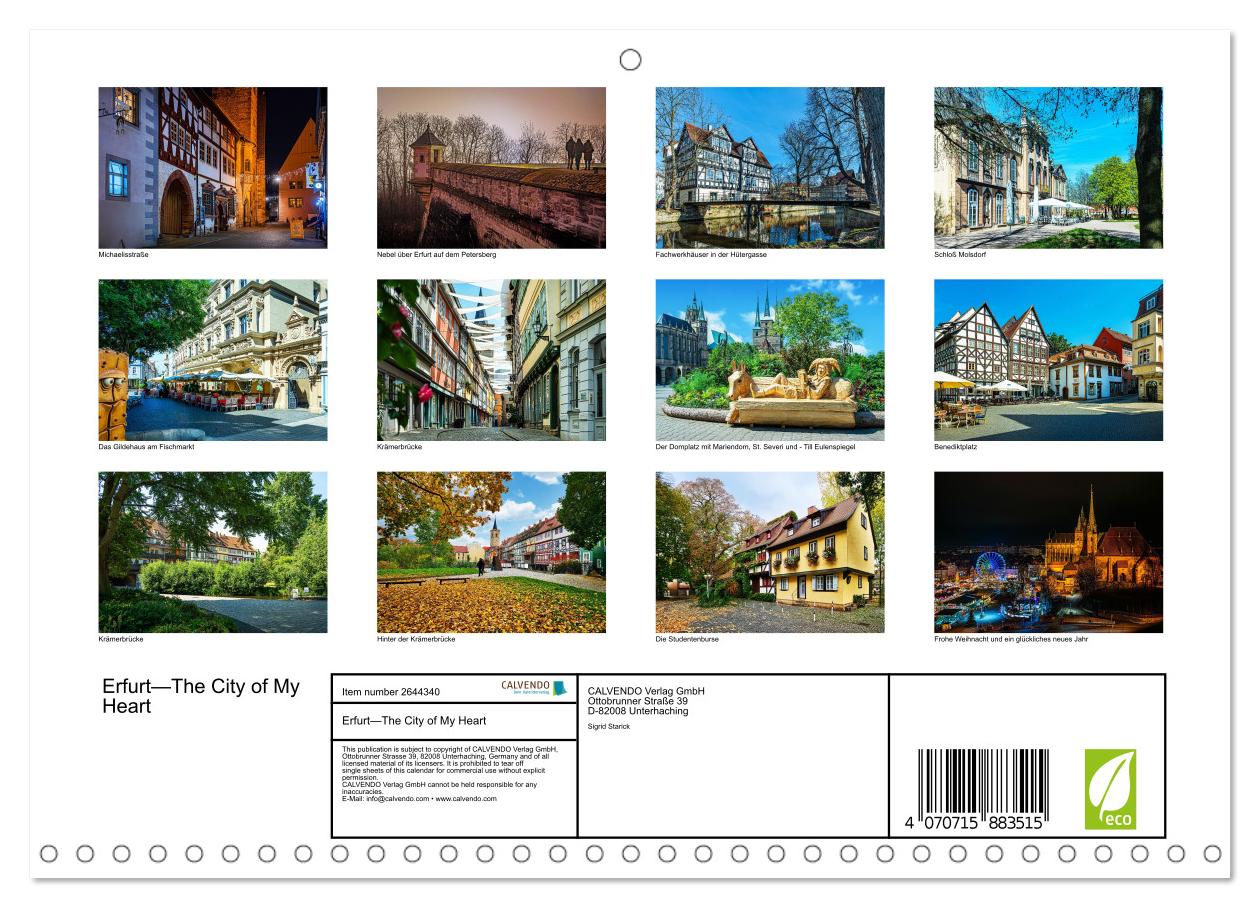Click "Ottobrunner Straße 39" in the publisher address
Image resolution: width=1260 pixels, height=908 pixels.
pos(638,700)
